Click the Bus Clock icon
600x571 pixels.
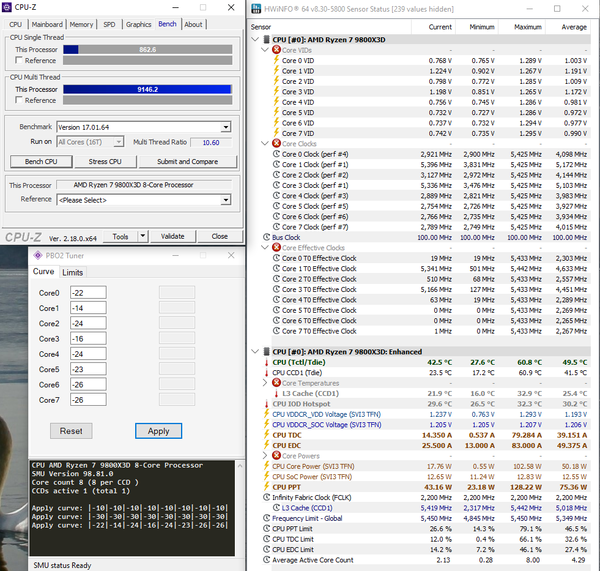(267, 237)
